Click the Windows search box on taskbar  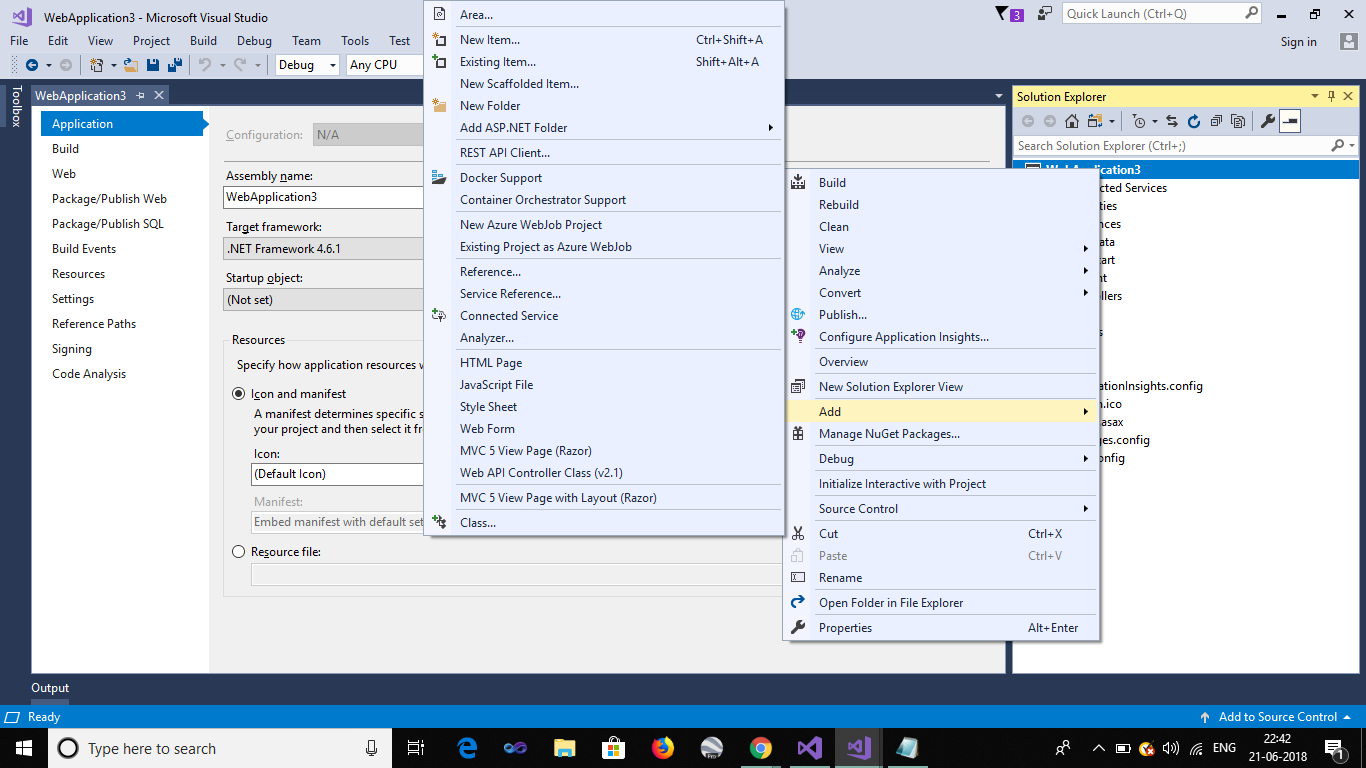pyautogui.click(x=220, y=748)
